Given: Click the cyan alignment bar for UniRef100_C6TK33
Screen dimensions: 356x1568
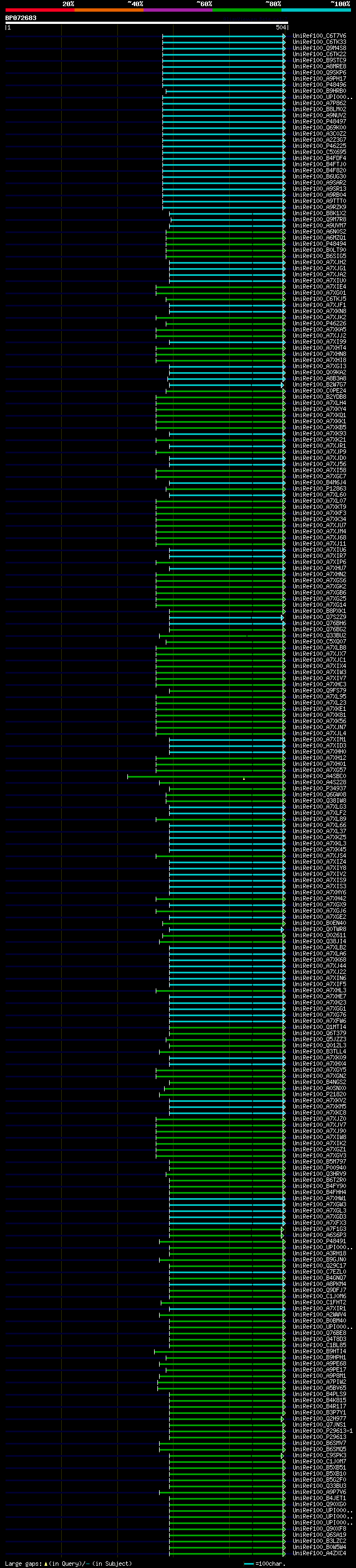Looking at the screenshot, I should 224,42.
